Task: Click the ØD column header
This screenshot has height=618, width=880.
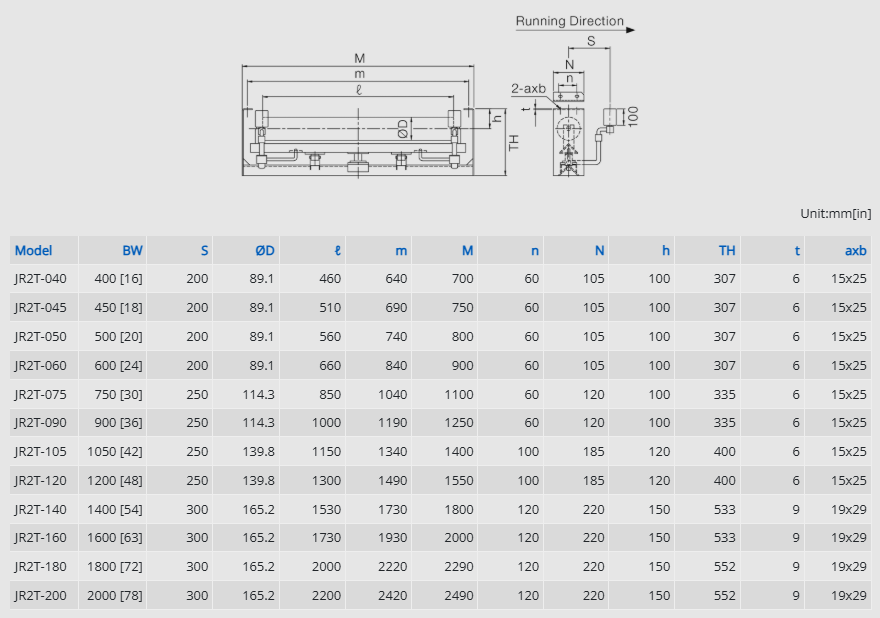Action: click(264, 250)
